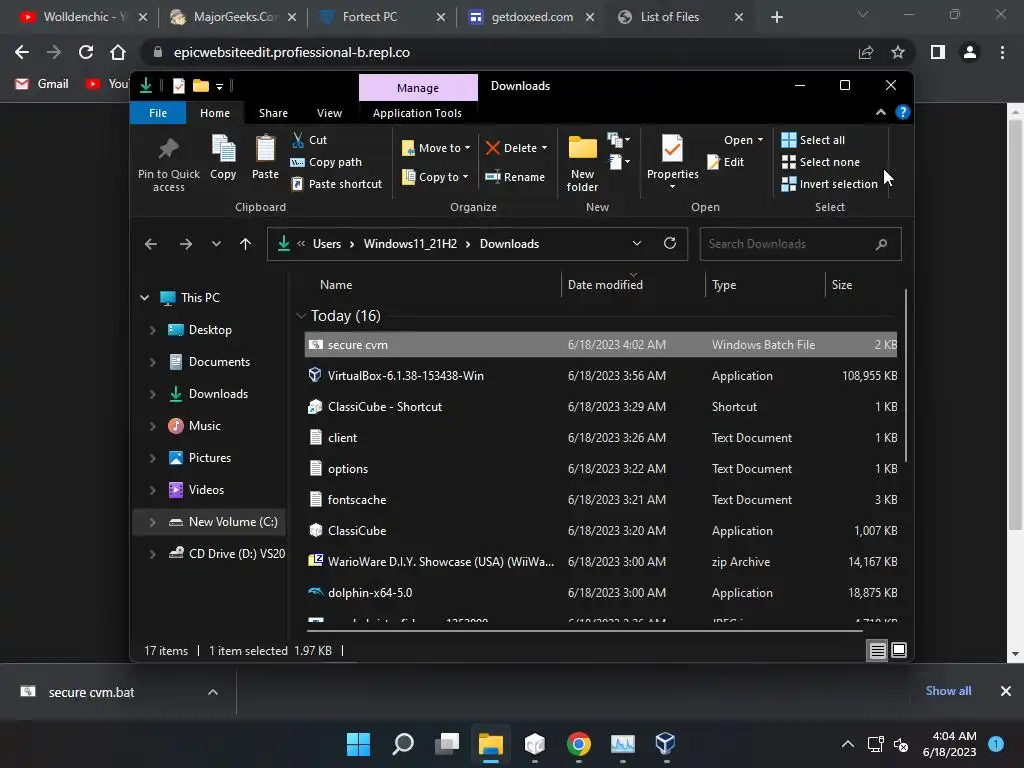Switch to details view layout icon

[877, 650]
